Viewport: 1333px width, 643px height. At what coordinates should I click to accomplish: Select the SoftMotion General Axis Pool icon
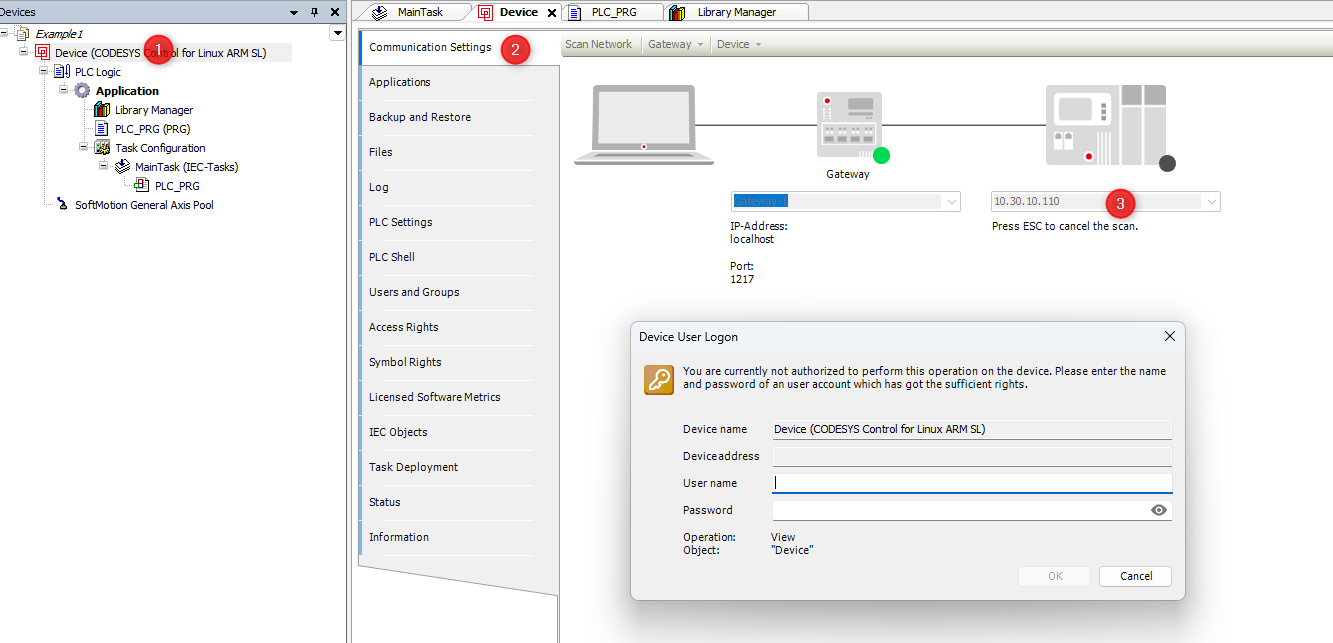(x=62, y=205)
